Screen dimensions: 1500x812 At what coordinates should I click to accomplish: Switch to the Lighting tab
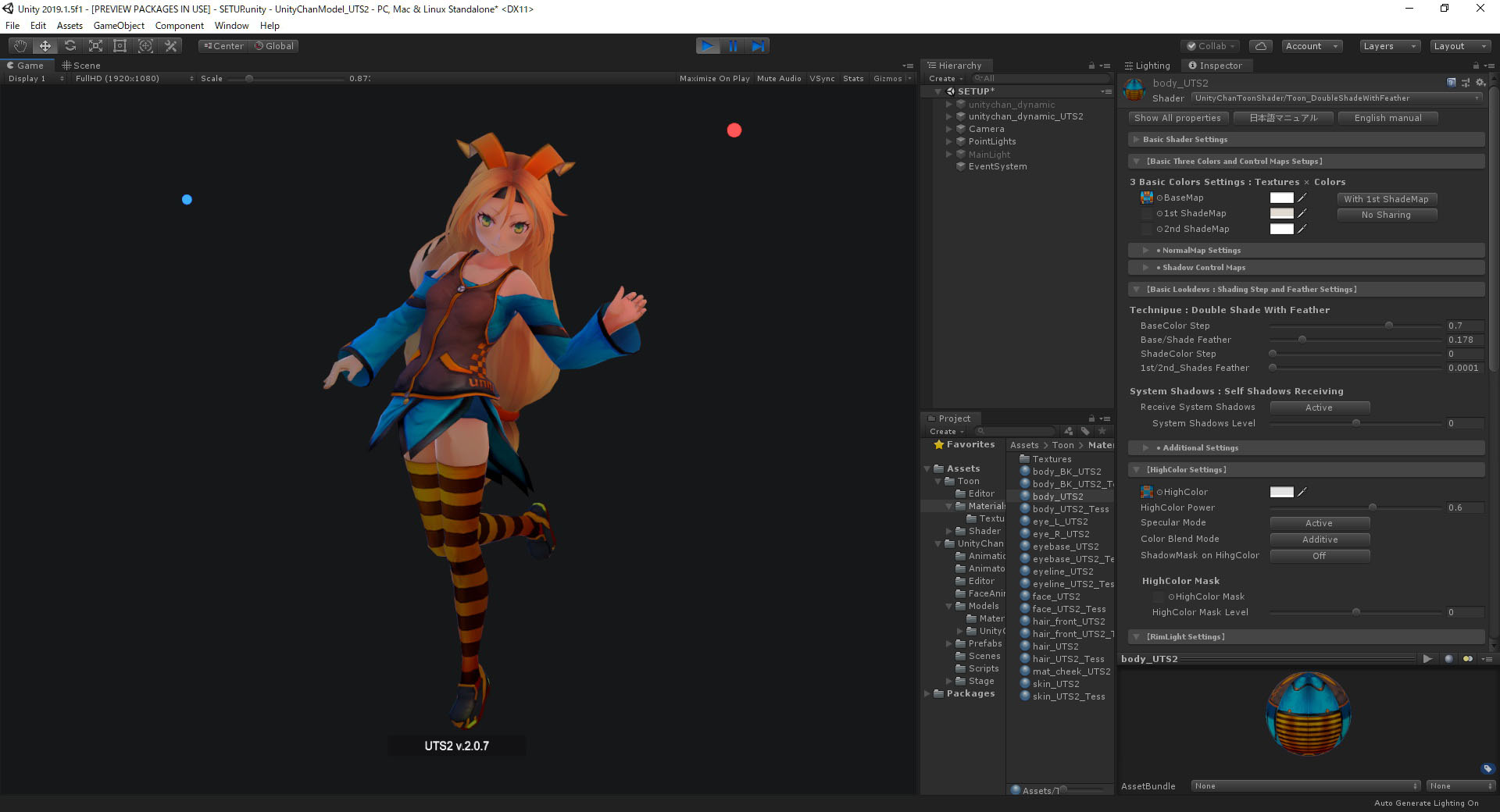1147,66
